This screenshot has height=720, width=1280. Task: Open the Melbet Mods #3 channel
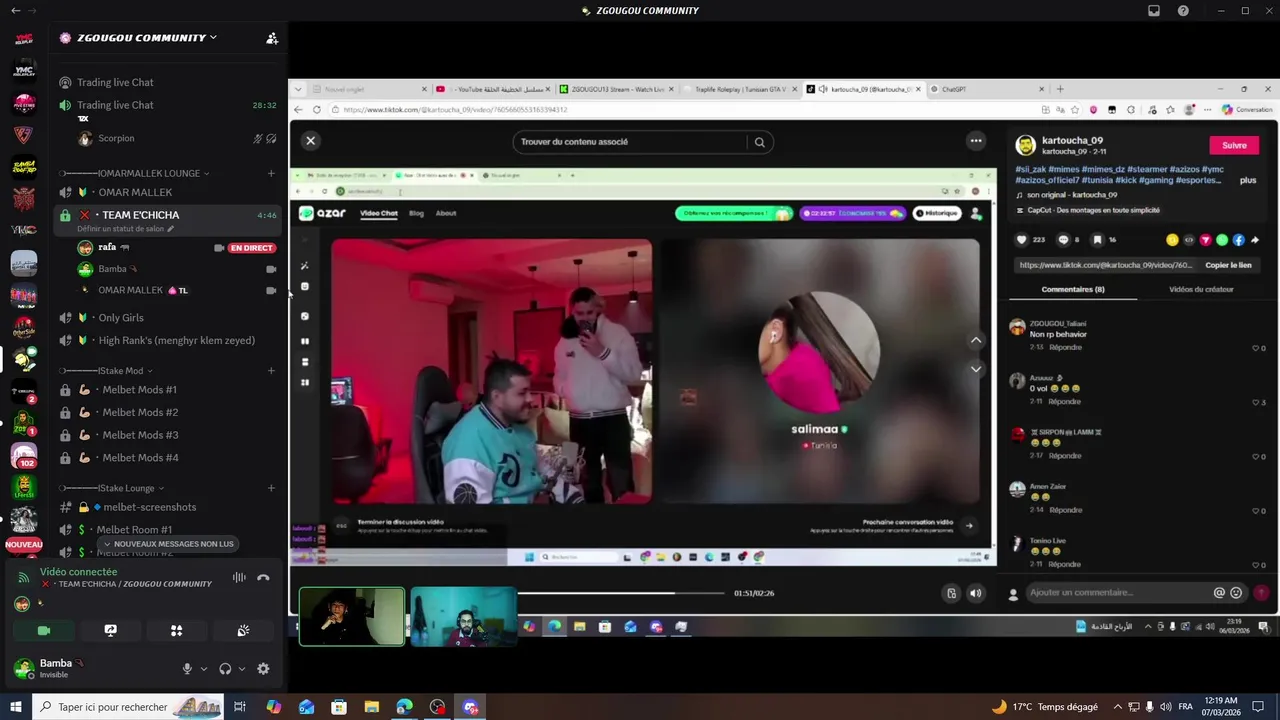[167, 435]
